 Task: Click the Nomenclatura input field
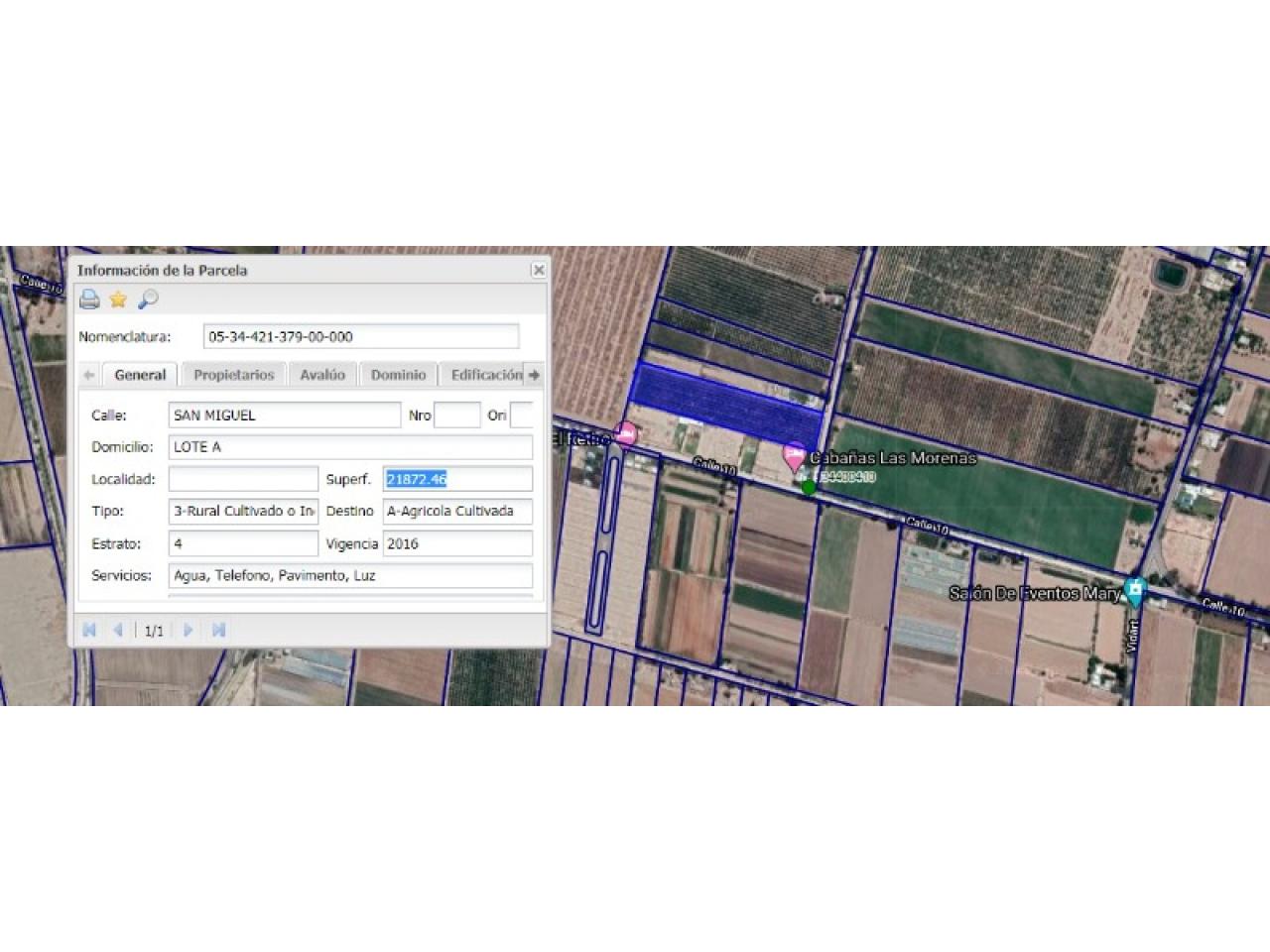360,337
